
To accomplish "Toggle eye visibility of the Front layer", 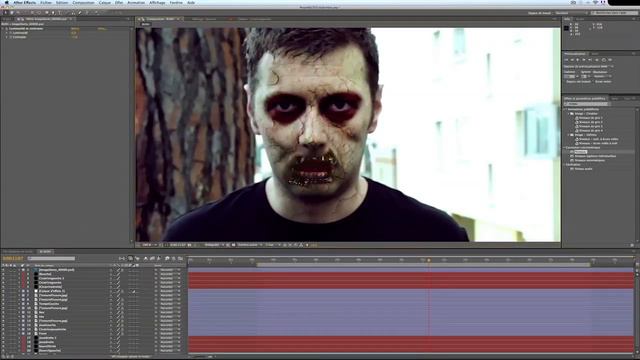I will click(x=3, y=333).
